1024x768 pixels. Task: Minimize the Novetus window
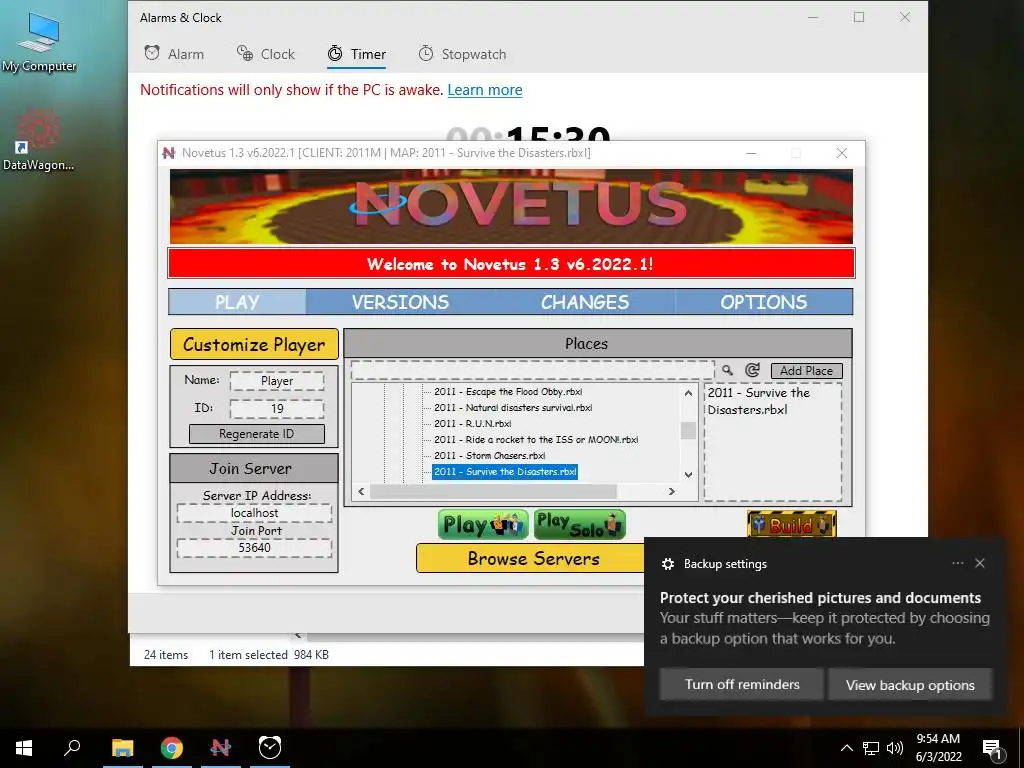tap(751, 153)
